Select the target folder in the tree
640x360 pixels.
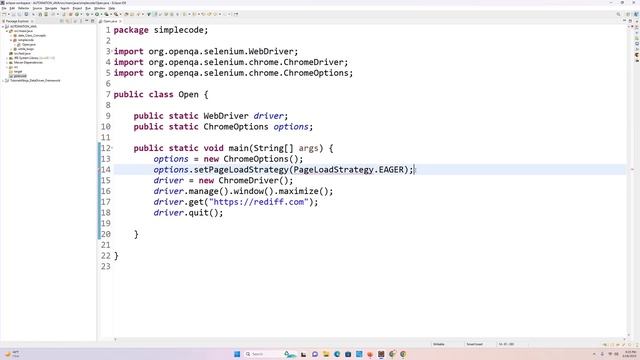16,71
